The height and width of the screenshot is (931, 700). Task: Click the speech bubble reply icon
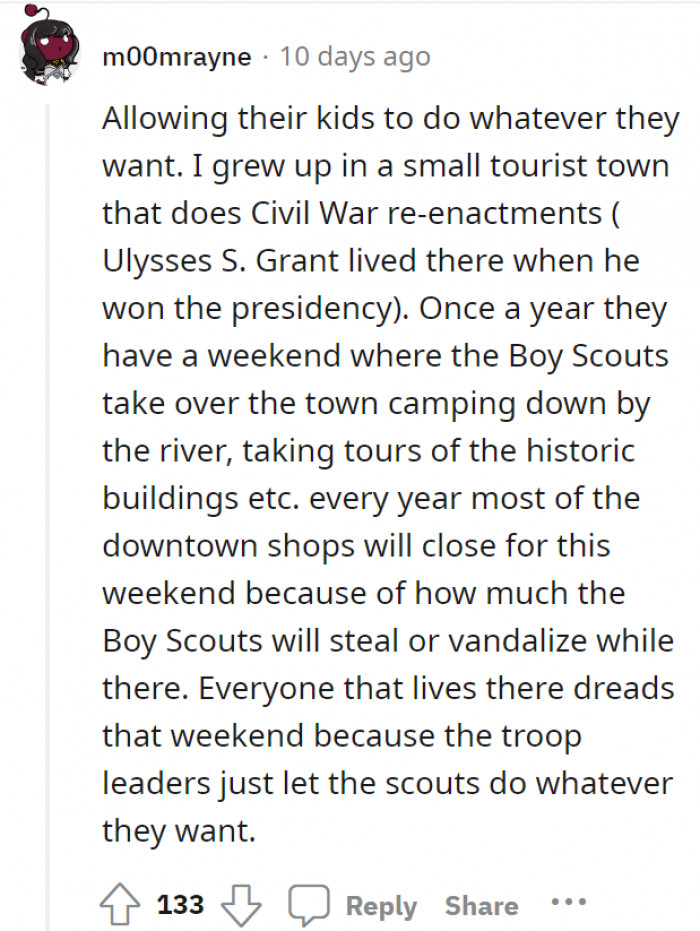(309, 905)
